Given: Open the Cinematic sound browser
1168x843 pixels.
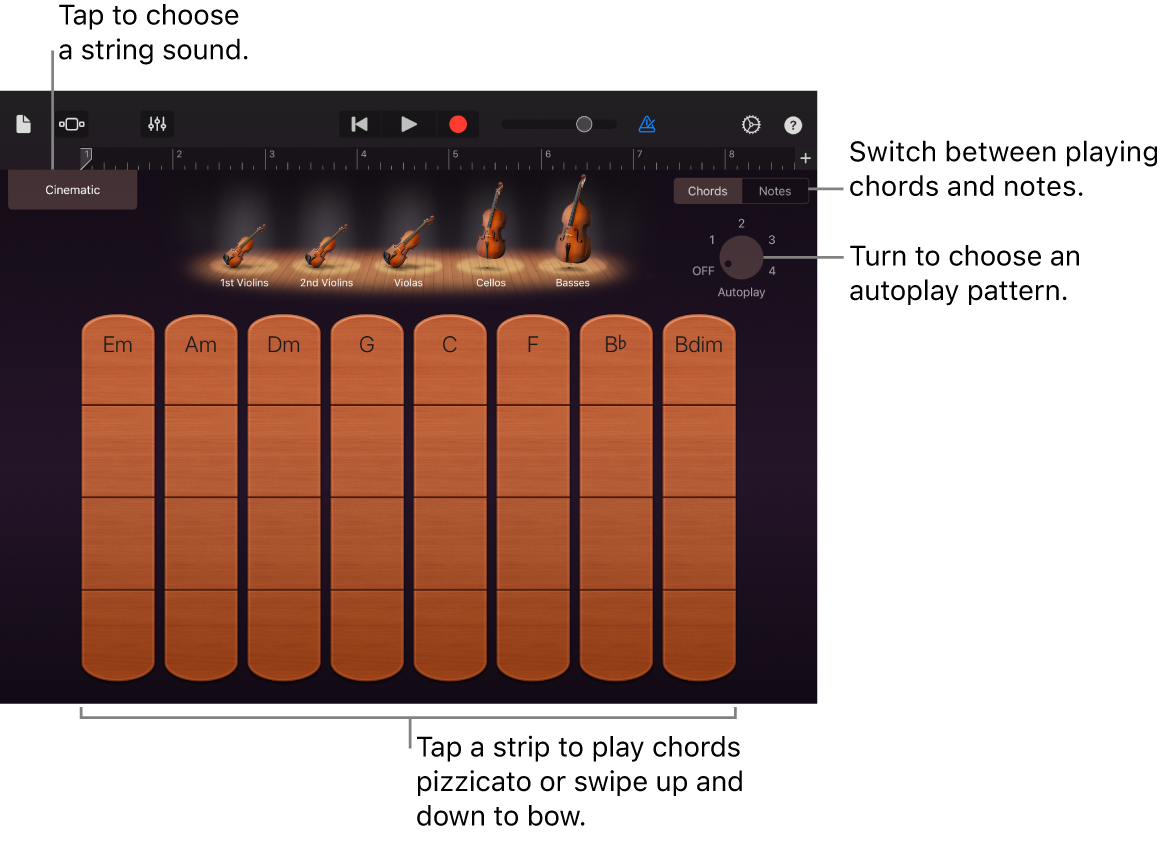Looking at the screenshot, I should coord(72,189).
